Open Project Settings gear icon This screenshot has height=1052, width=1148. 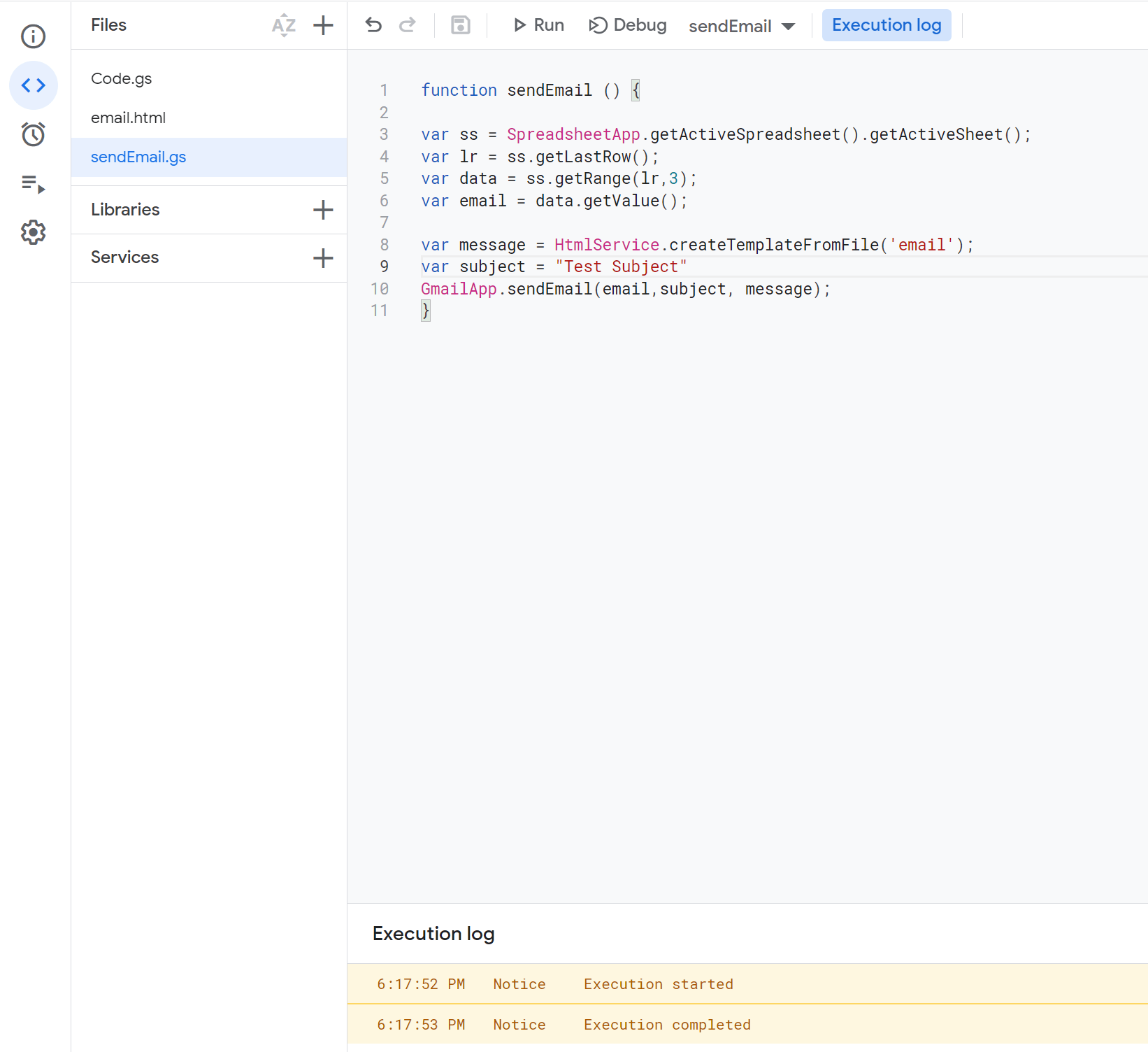pos(33,232)
